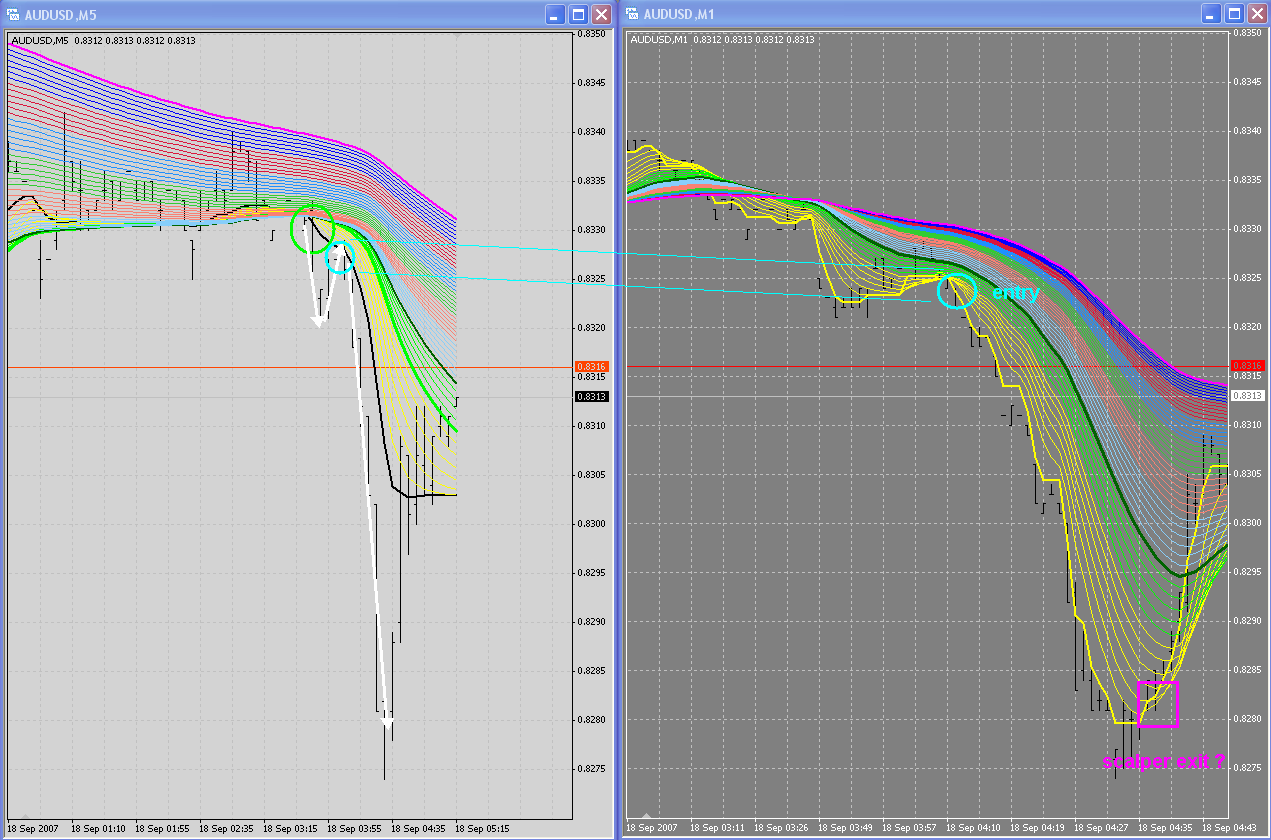Click 0.8275 on the M5 price scale
This screenshot has height=840, width=1271.
593,769
